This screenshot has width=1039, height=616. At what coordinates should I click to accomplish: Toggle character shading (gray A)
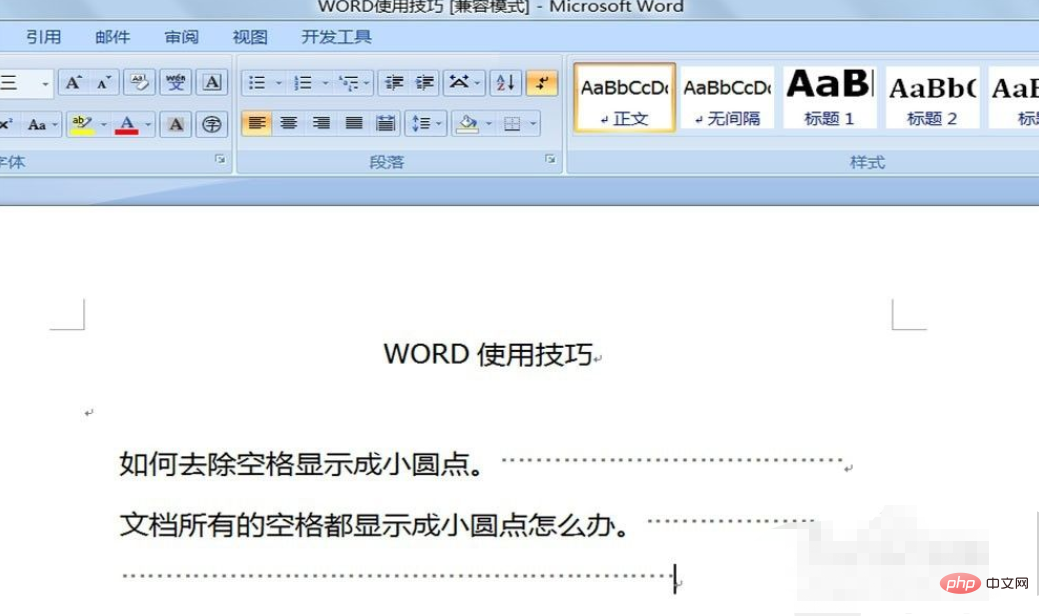pyautogui.click(x=176, y=124)
